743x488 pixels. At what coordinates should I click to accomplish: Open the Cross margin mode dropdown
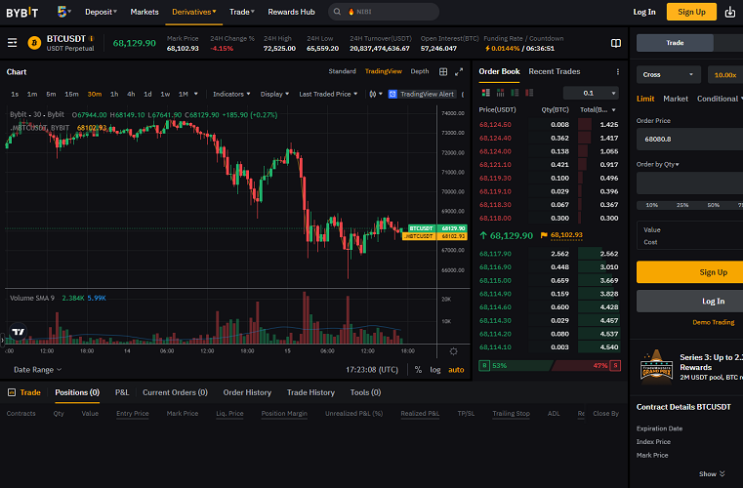point(668,74)
